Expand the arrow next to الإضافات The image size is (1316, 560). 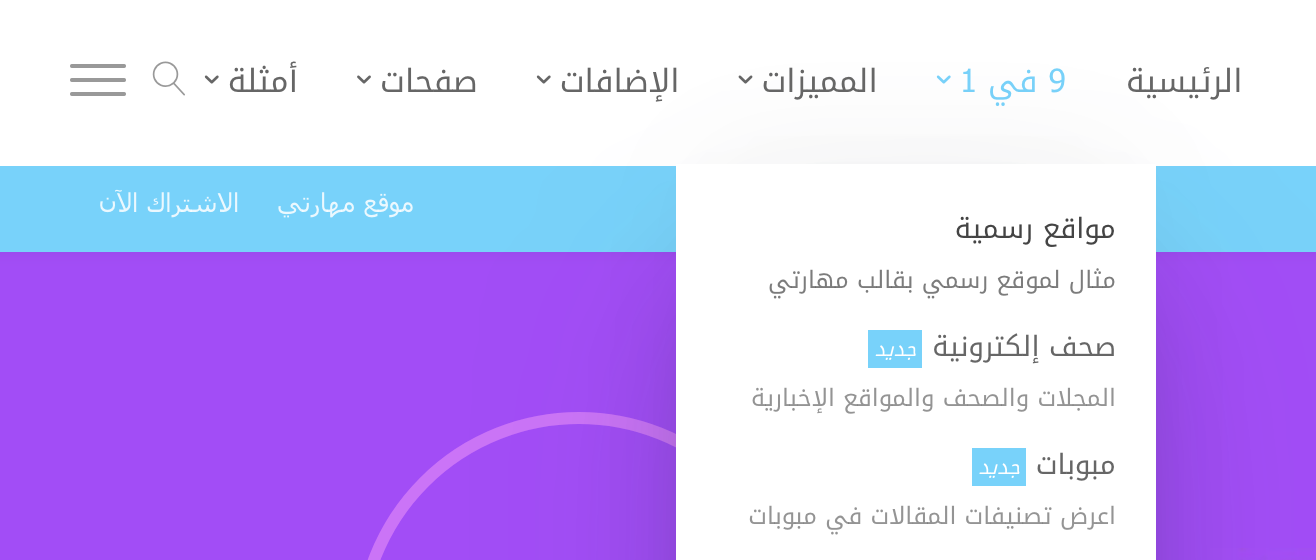(x=543, y=80)
